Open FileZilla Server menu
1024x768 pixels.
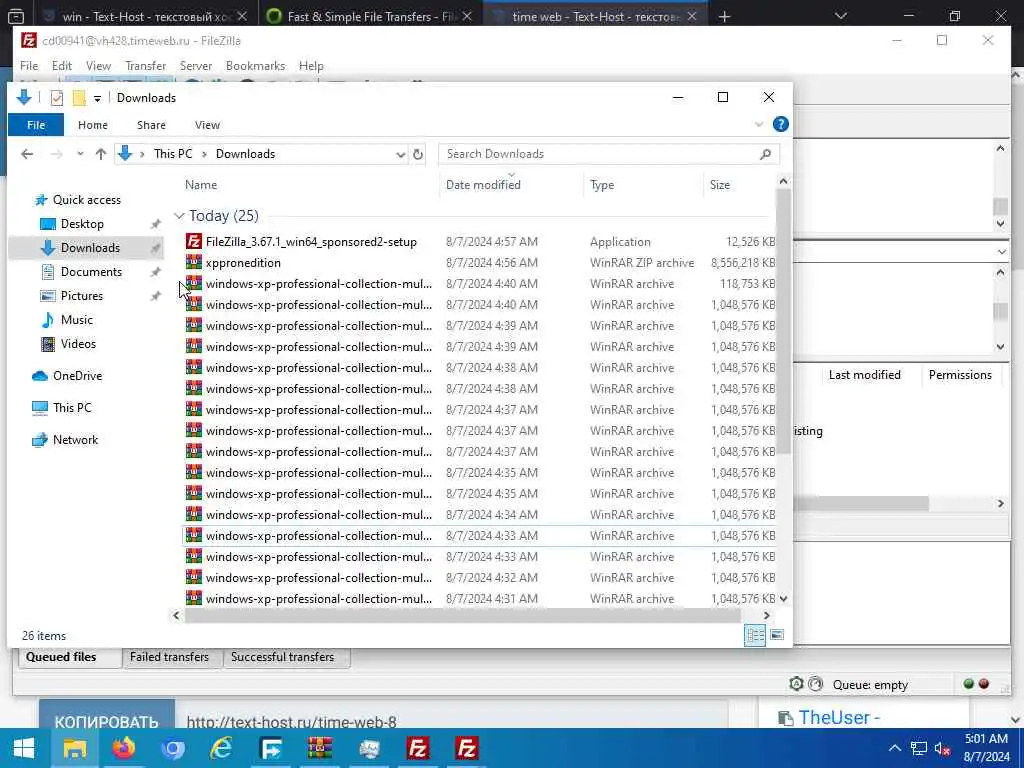(x=196, y=66)
